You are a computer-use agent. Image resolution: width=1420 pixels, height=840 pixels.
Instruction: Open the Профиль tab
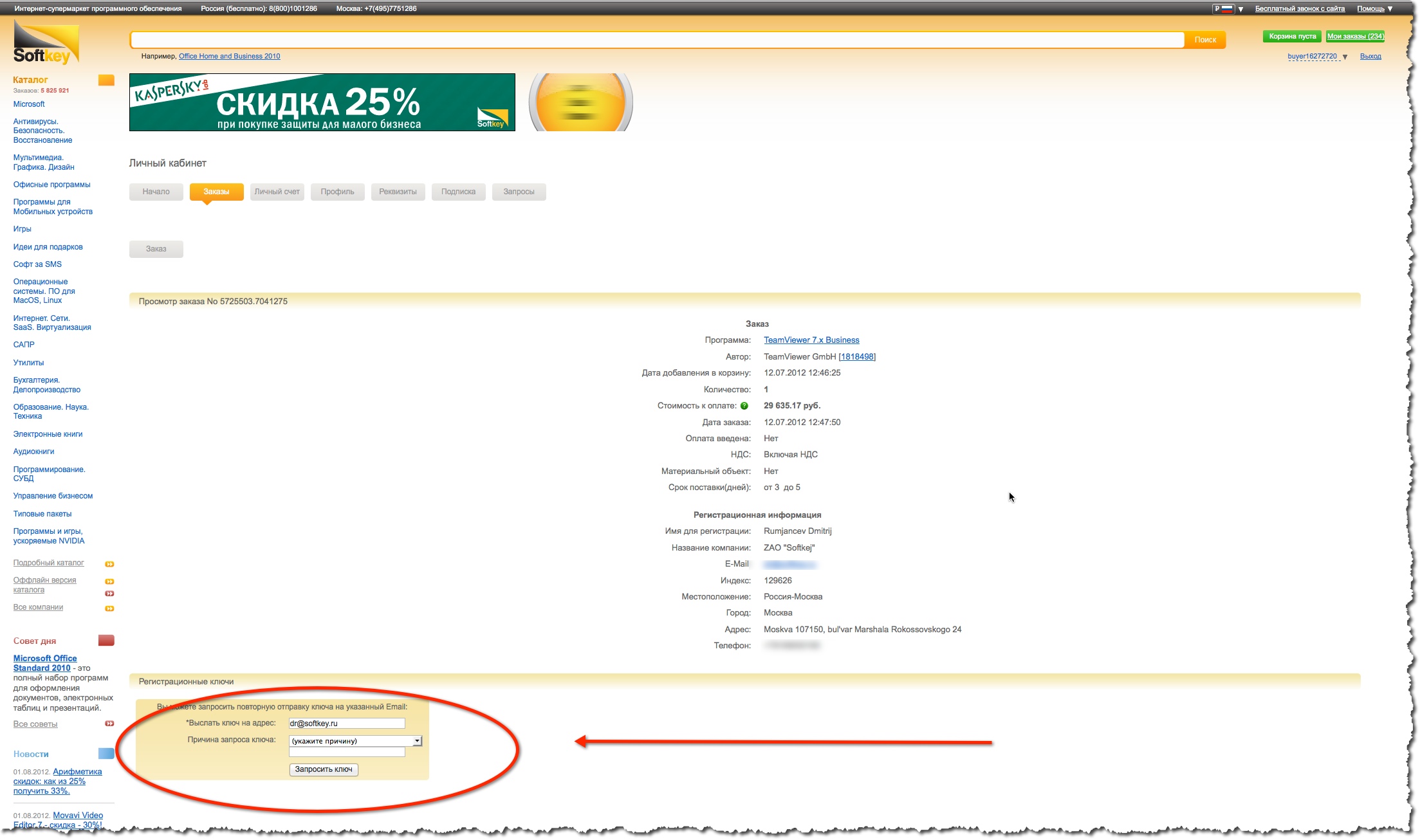[337, 192]
